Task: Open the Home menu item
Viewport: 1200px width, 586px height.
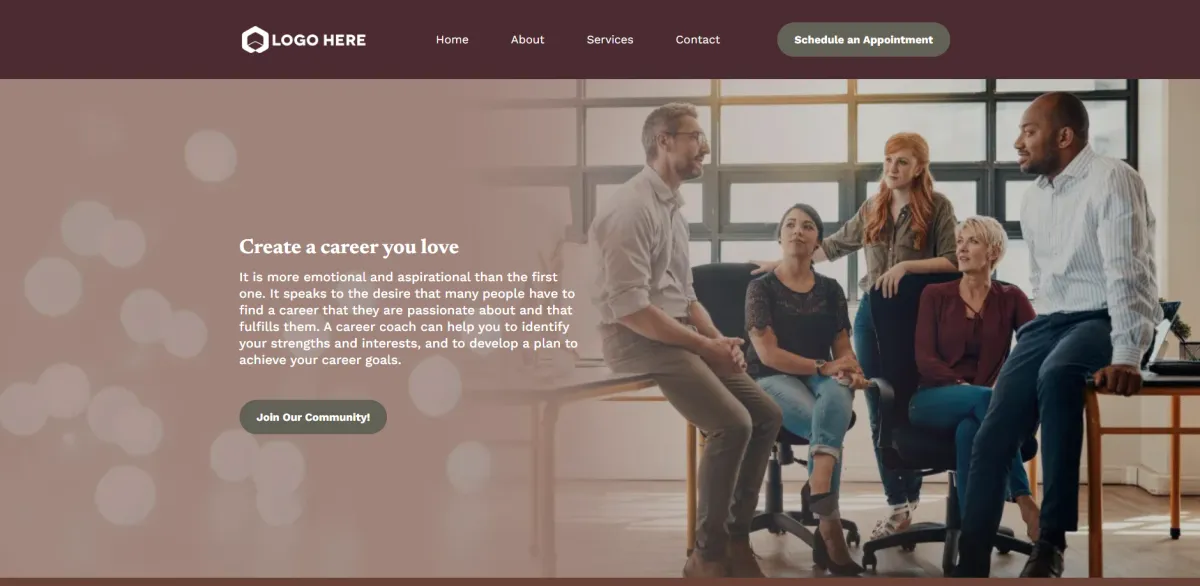Action: coord(452,40)
